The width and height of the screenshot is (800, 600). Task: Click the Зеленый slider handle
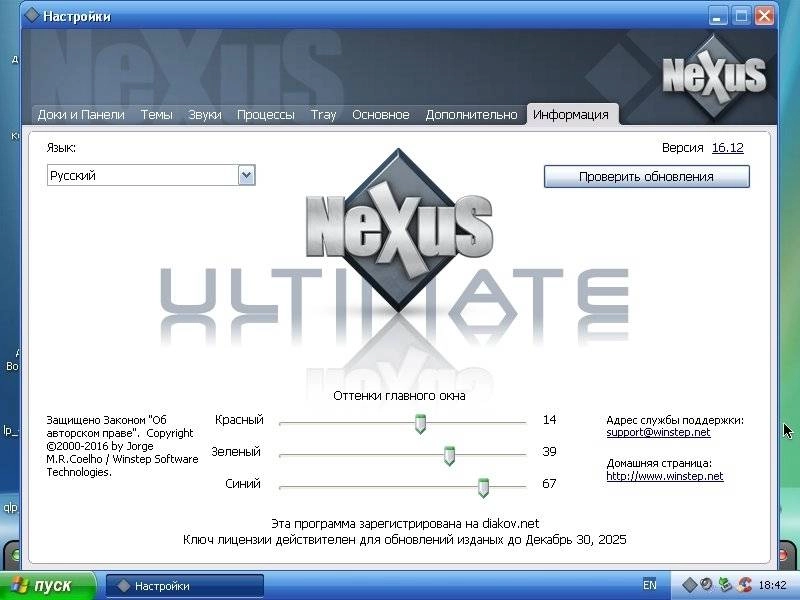(449, 456)
